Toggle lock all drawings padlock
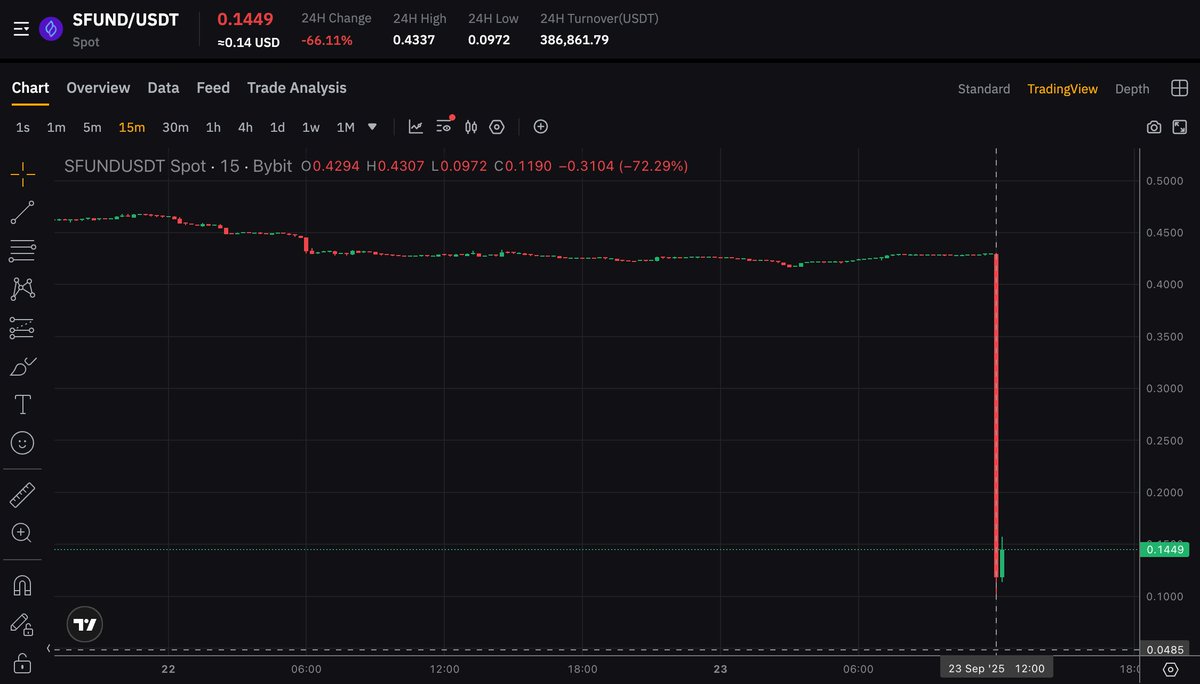 (x=22, y=661)
